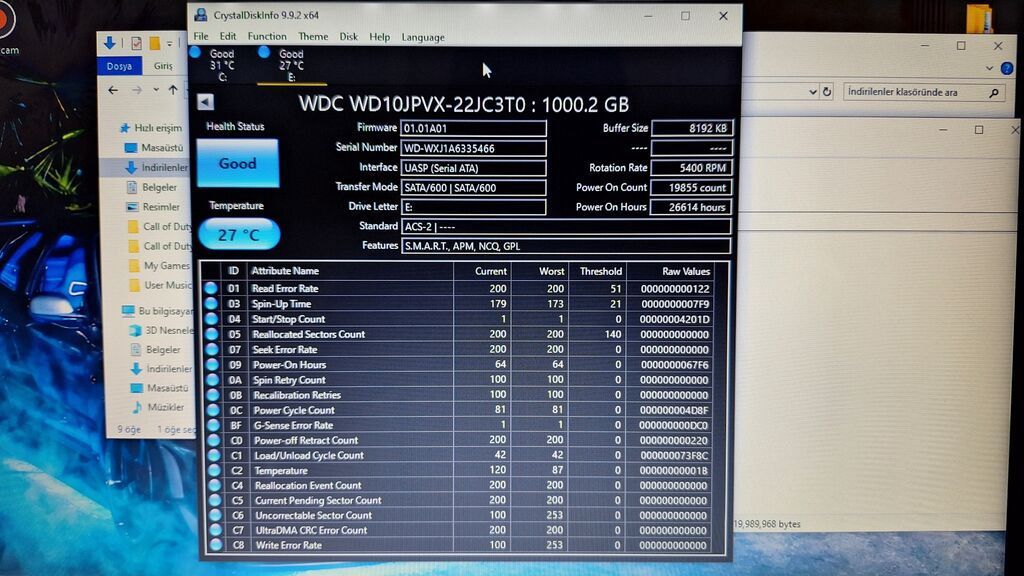Open the recent locations dropdown in File Explorer
The image size is (1024, 576).
(156, 90)
